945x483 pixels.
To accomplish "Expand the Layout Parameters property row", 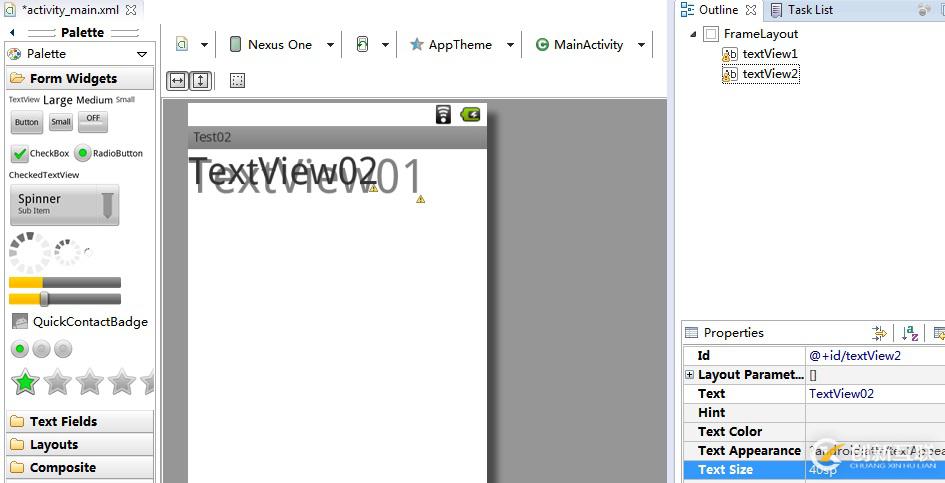I will [689, 375].
